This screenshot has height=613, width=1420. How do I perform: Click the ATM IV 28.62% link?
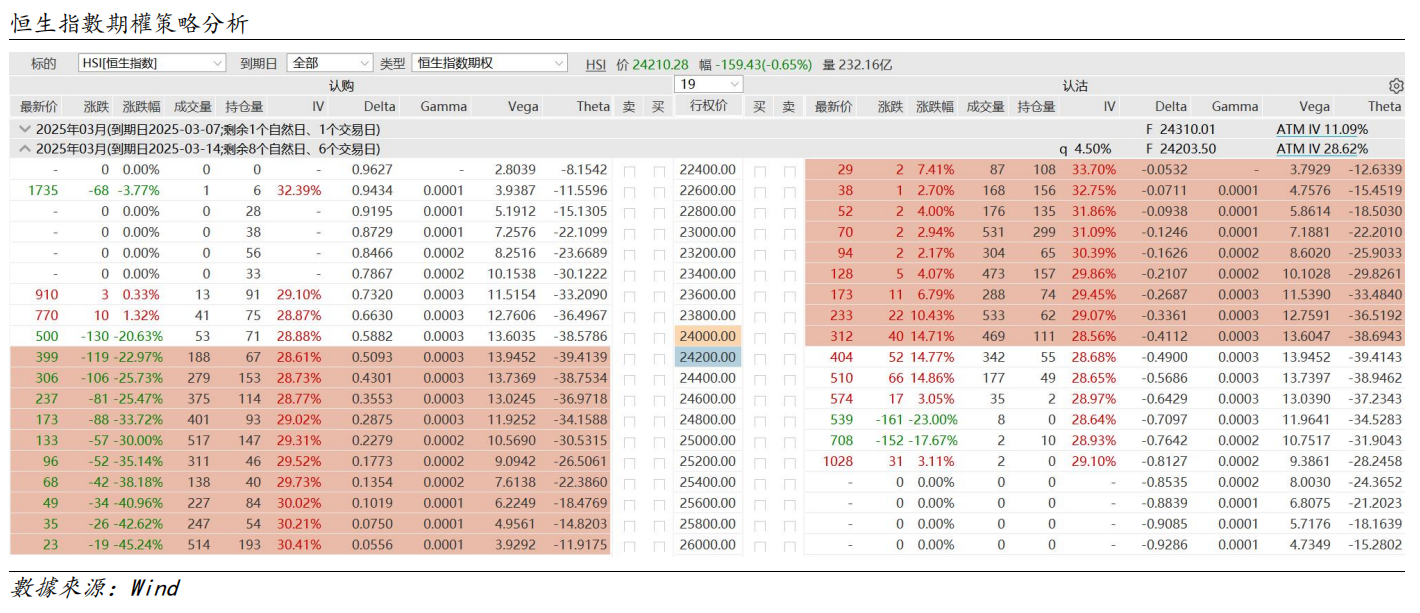pyautogui.click(x=1322, y=149)
